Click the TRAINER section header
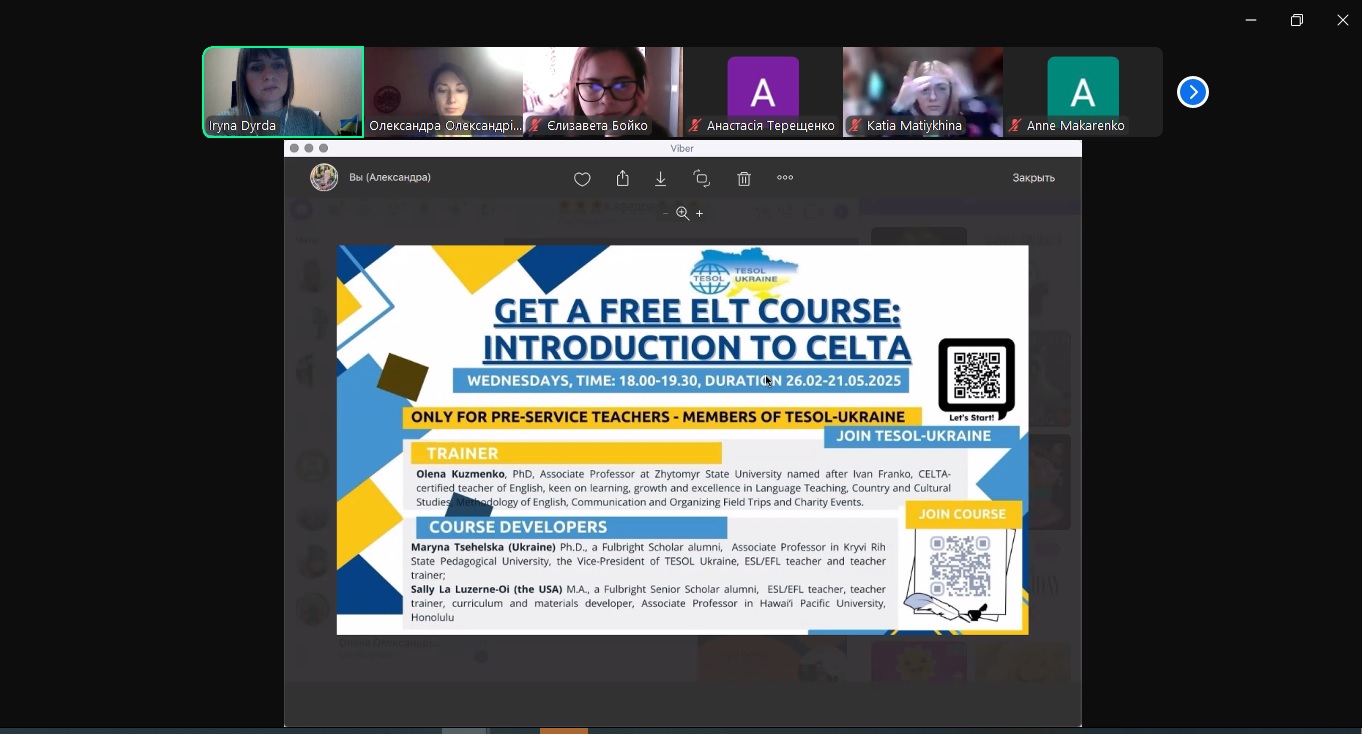Viewport: 1362px width, 734px height. pos(566,453)
